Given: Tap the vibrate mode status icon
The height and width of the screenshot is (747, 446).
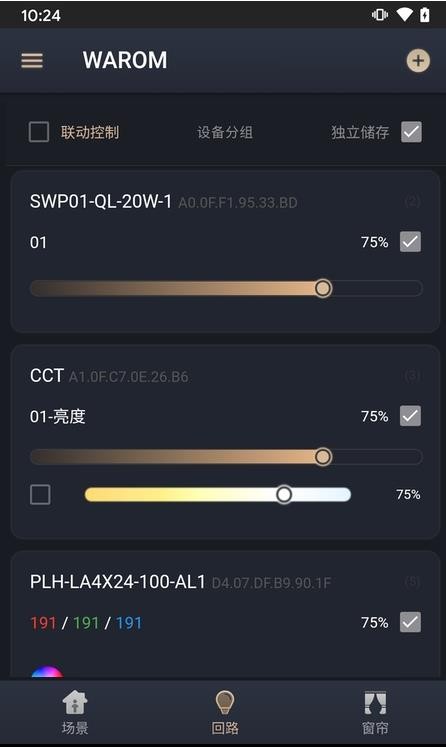Looking at the screenshot, I should point(380,15).
